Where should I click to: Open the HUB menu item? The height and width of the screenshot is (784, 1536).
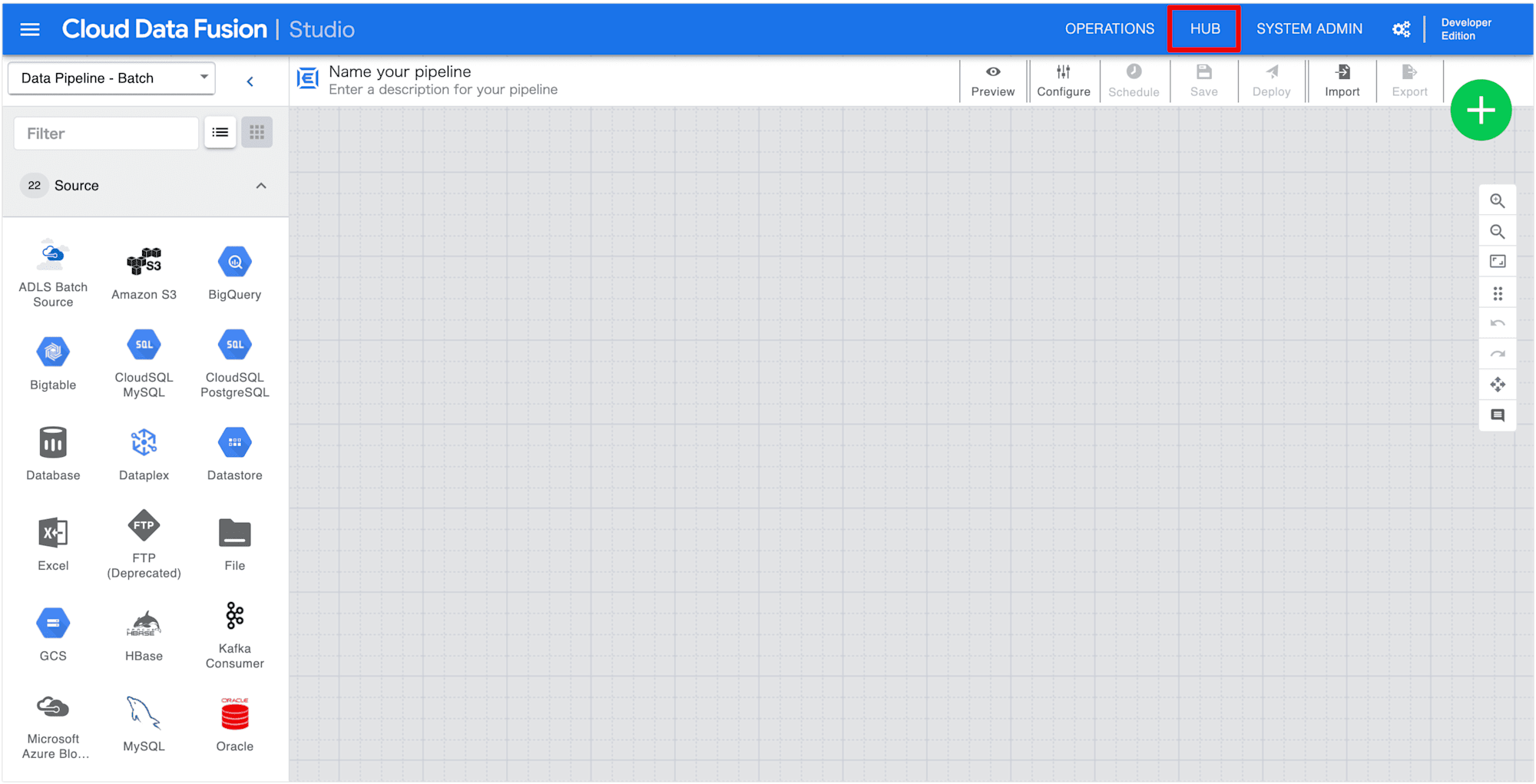1205,29
